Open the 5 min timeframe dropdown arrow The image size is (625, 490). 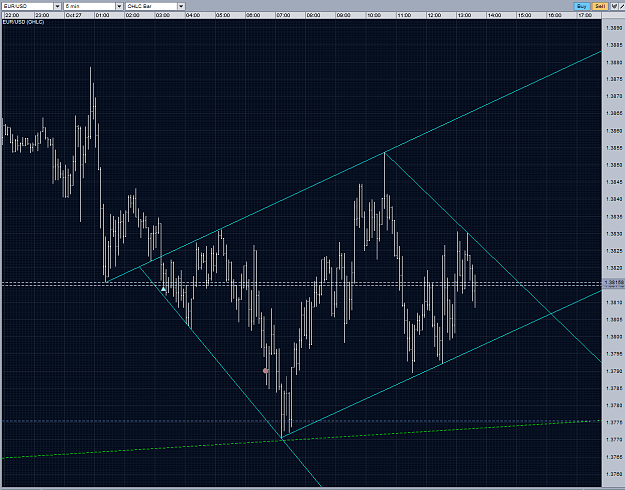pos(119,6)
